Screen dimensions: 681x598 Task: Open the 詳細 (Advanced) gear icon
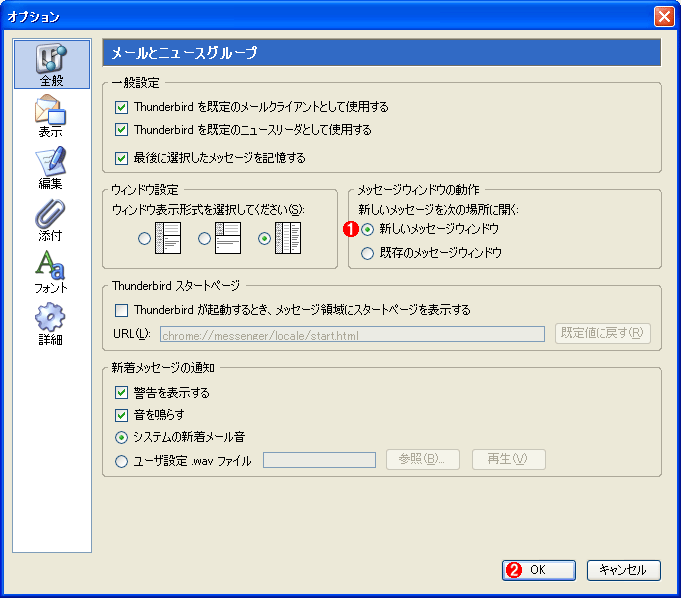51,324
